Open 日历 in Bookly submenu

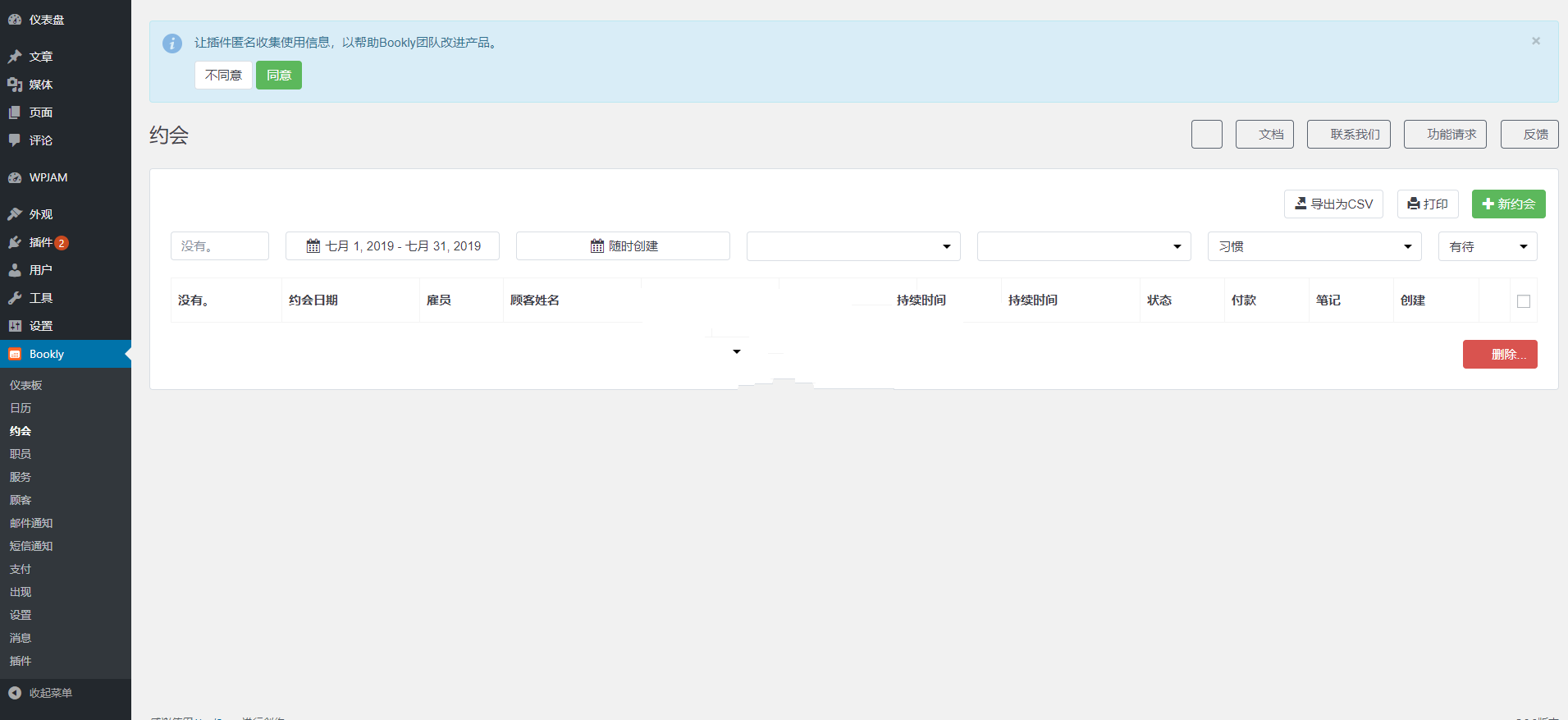click(21, 408)
